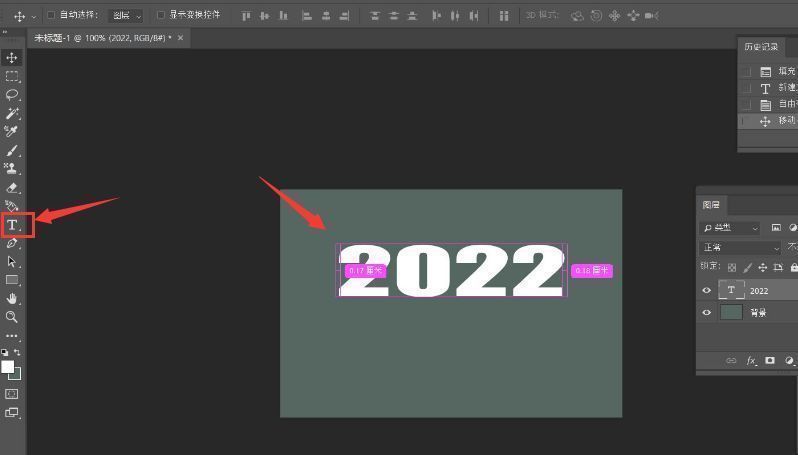Select the Pen tool
The height and width of the screenshot is (455, 798).
(x=12, y=243)
